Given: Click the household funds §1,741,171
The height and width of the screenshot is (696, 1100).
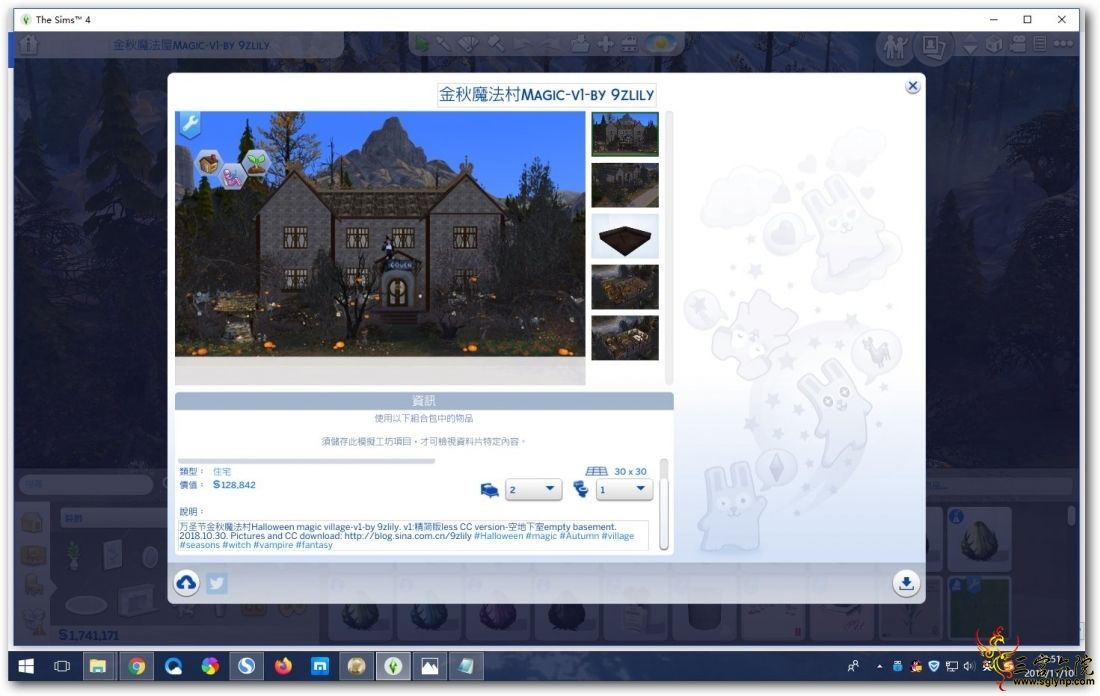Looking at the screenshot, I should [88, 635].
